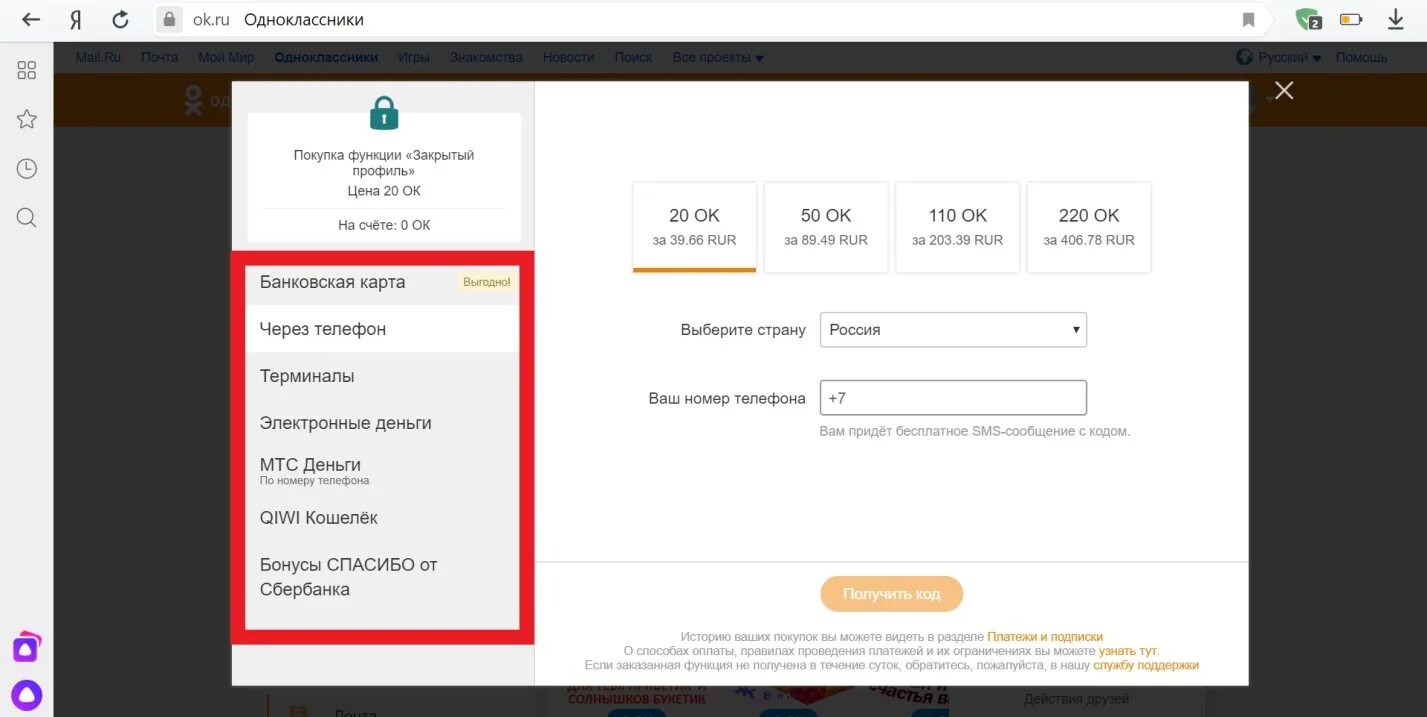The height and width of the screenshot is (717, 1427).
Task: Choose Через телефон payment method
Action: point(382,329)
